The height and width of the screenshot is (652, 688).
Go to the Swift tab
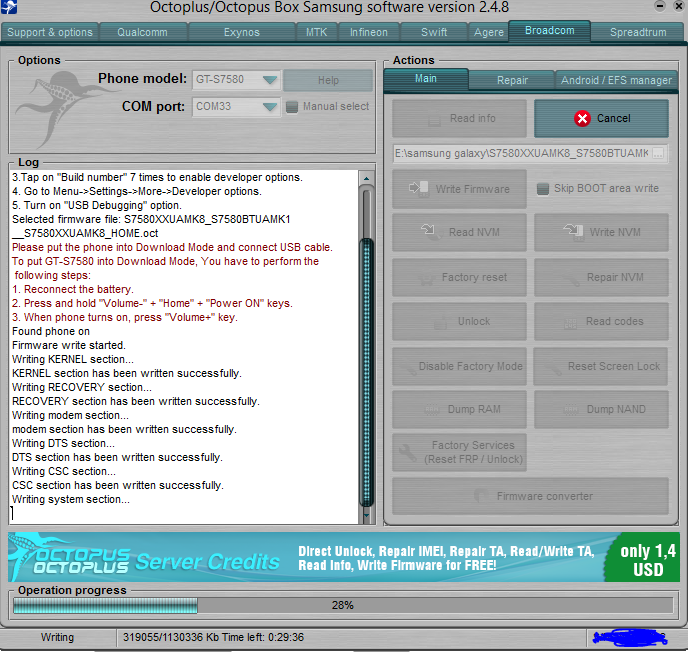click(434, 32)
